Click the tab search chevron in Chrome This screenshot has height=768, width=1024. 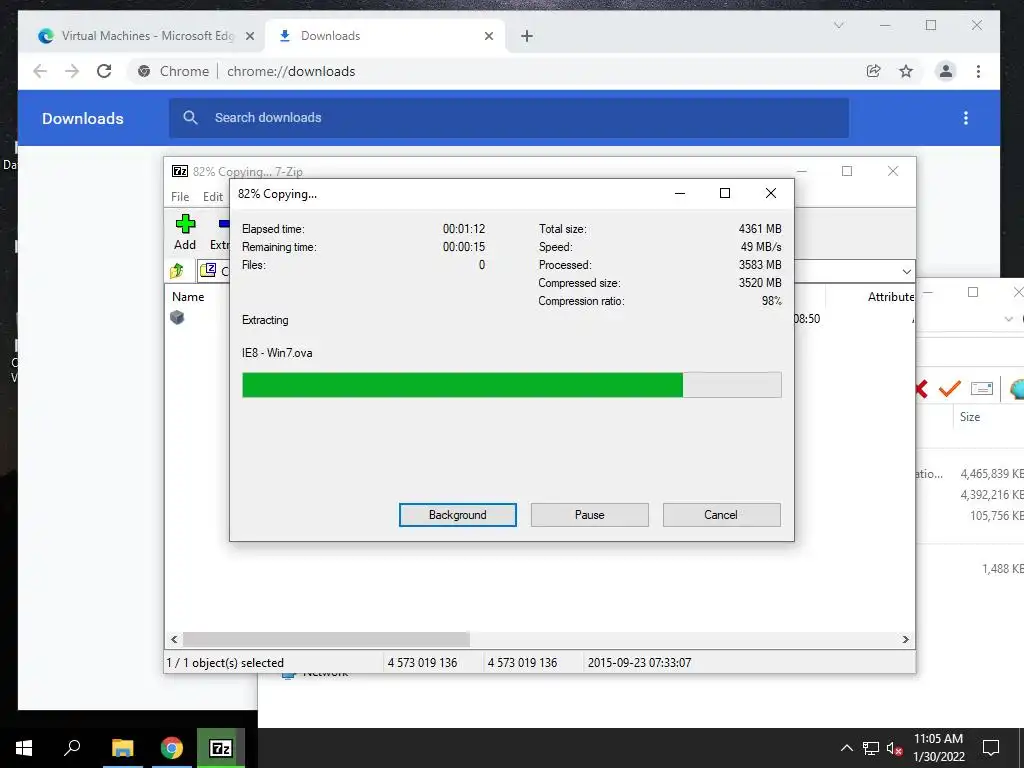click(x=839, y=25)
